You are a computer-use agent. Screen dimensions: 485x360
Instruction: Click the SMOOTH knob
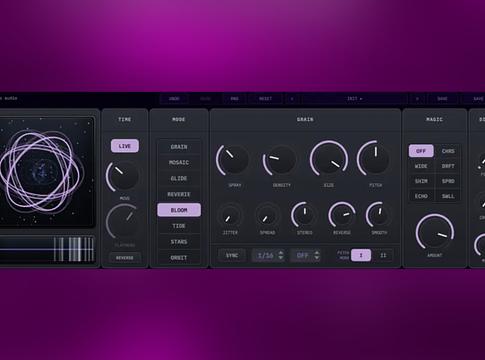(379, 215)
